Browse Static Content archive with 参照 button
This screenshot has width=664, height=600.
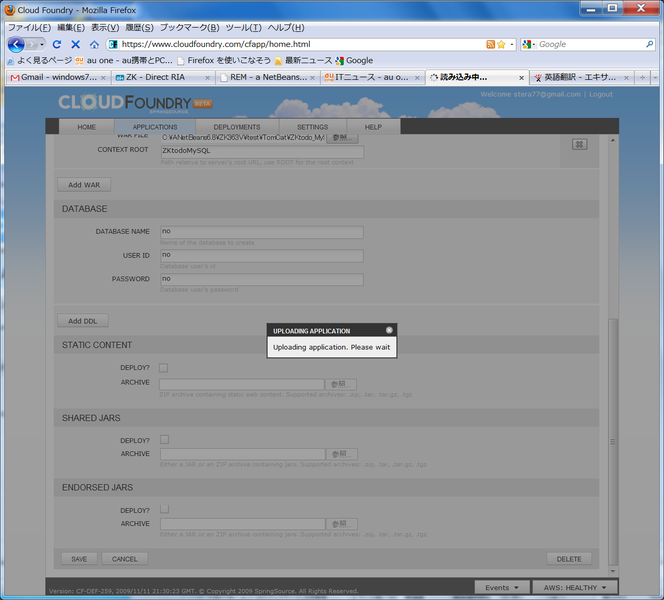pos(340,384)
